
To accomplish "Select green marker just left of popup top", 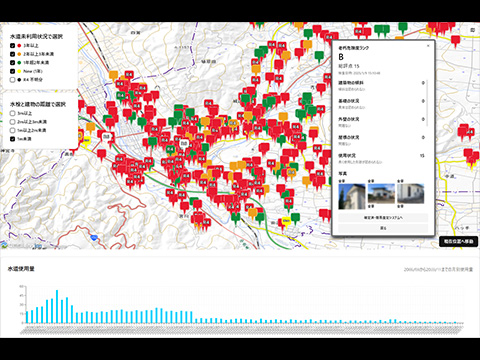I will point(319,56).
